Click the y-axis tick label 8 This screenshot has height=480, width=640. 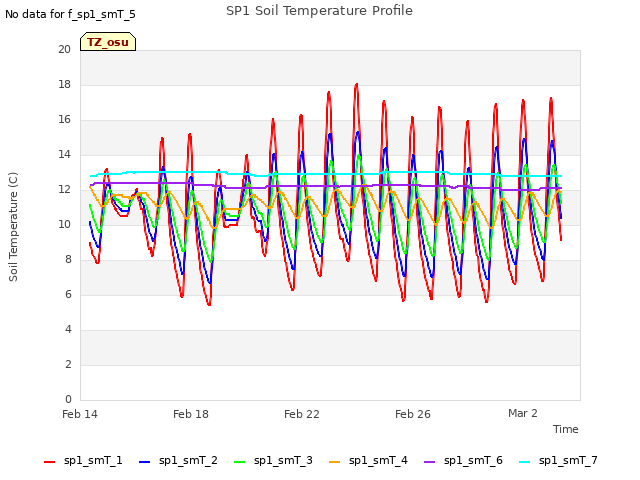(68, 260)
